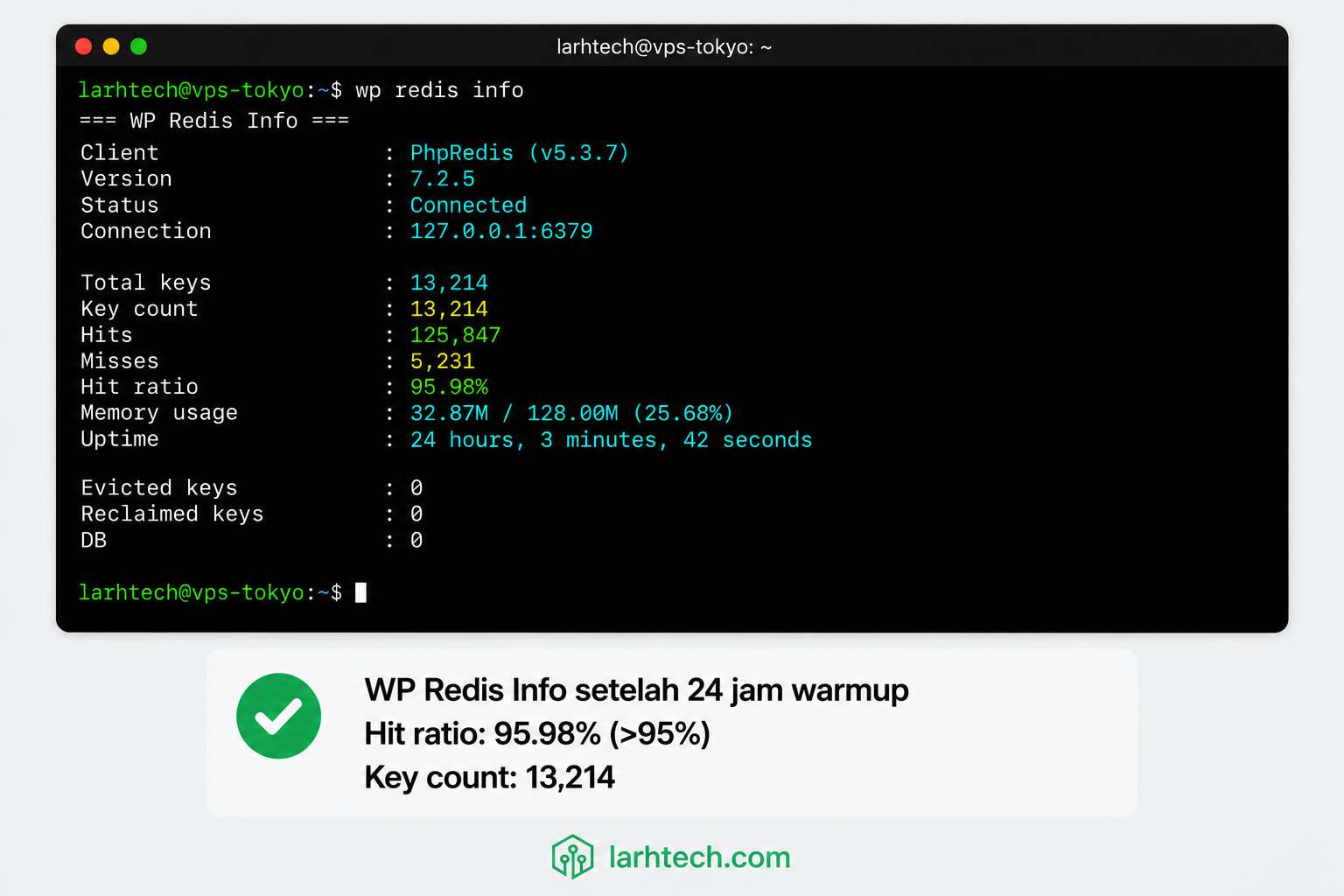1344x896 pixels.
Task: Click the green checkmark circle icon
Action: point(278,716)
